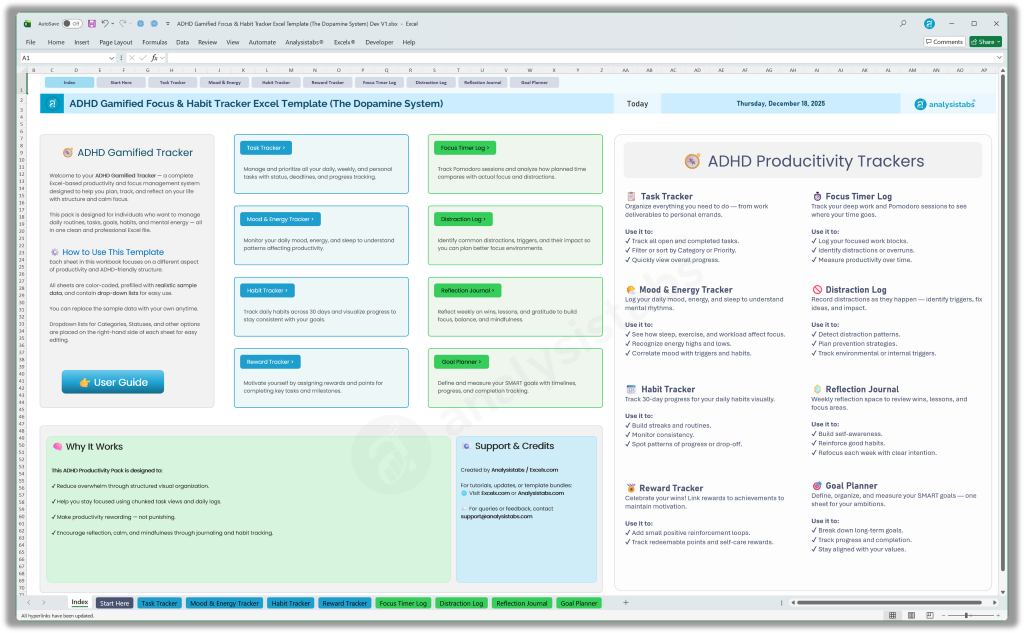Open the Share dropdown arrow
The height and width of the screenshot is (633, 1024).
tap(997, 42)
